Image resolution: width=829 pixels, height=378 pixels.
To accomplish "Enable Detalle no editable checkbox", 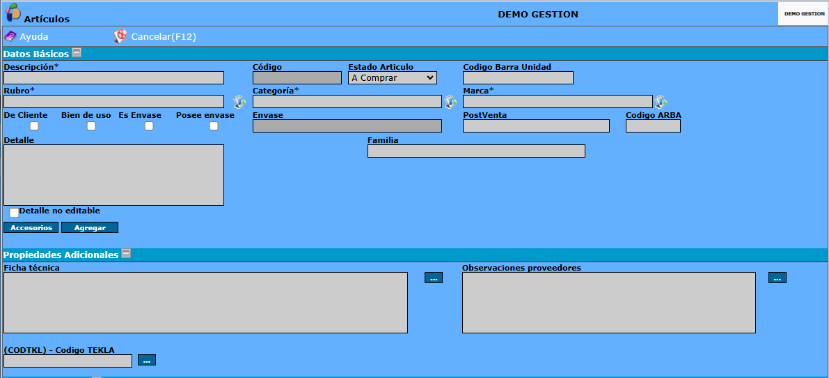I will (14, 213).
